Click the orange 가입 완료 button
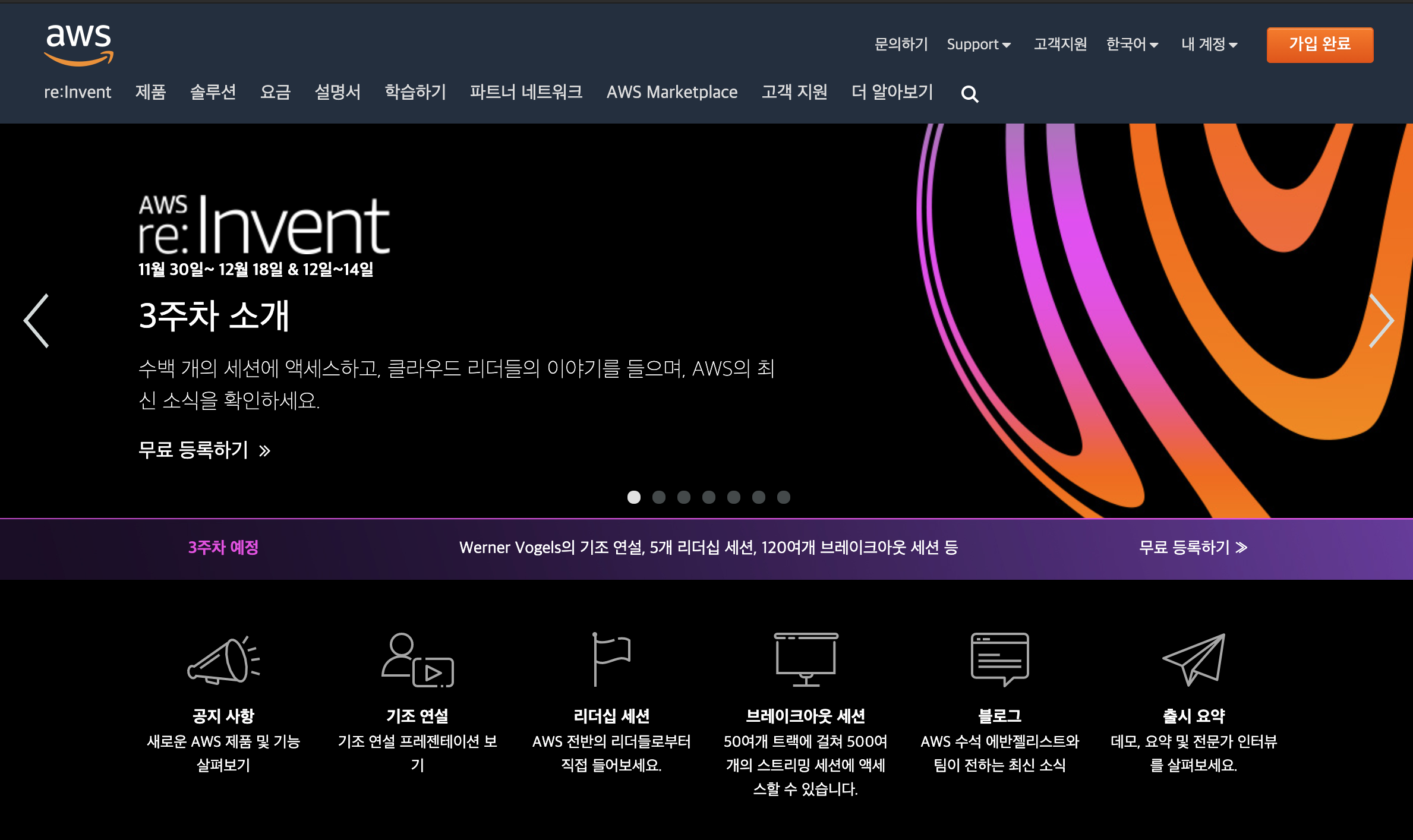This screenshot has height=840, width=1413. 1319,45
